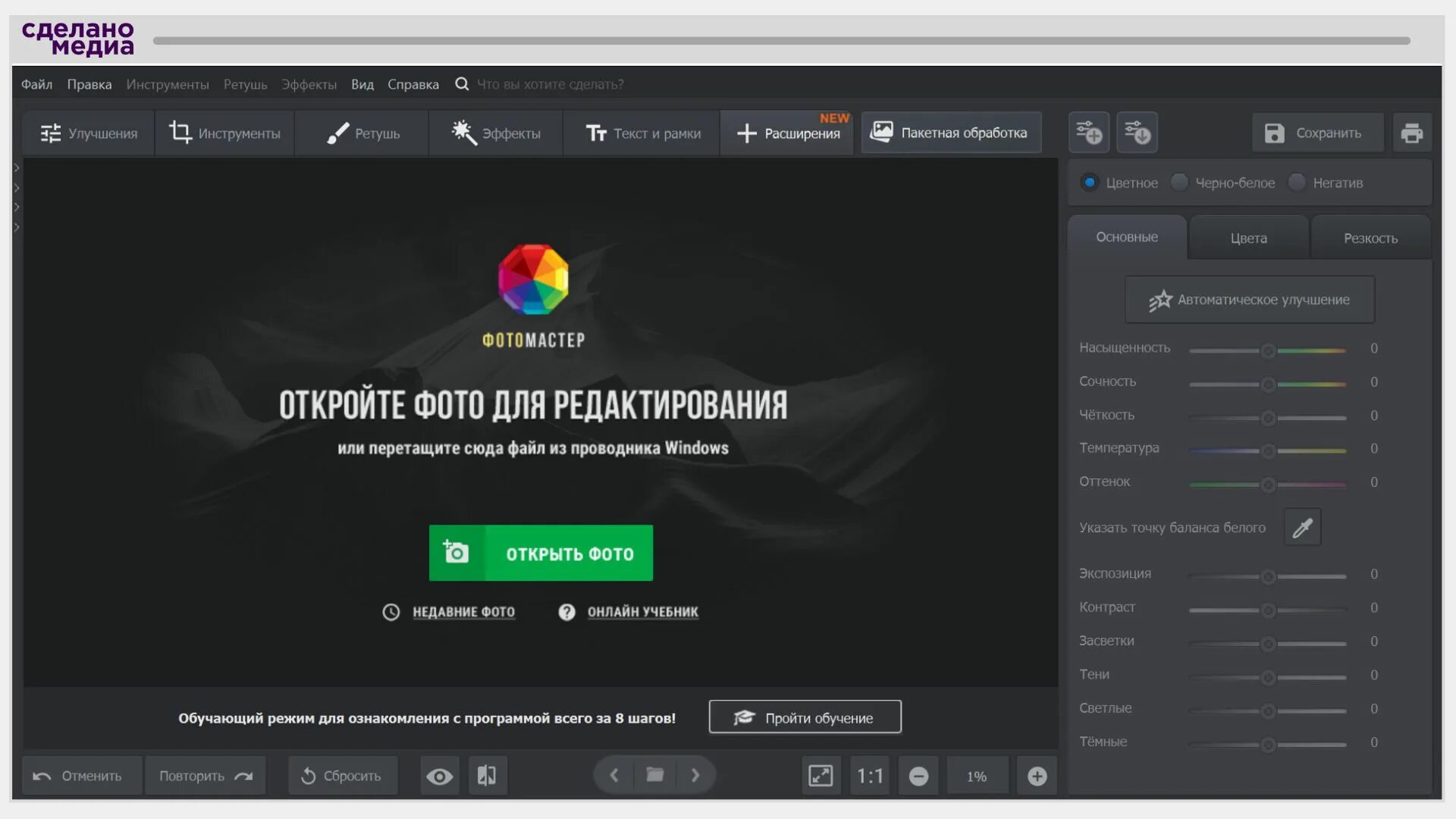Viewport: 1456px width, 819px height.
Task: Open the Расширения plus section
Action: tap(787, 133)
